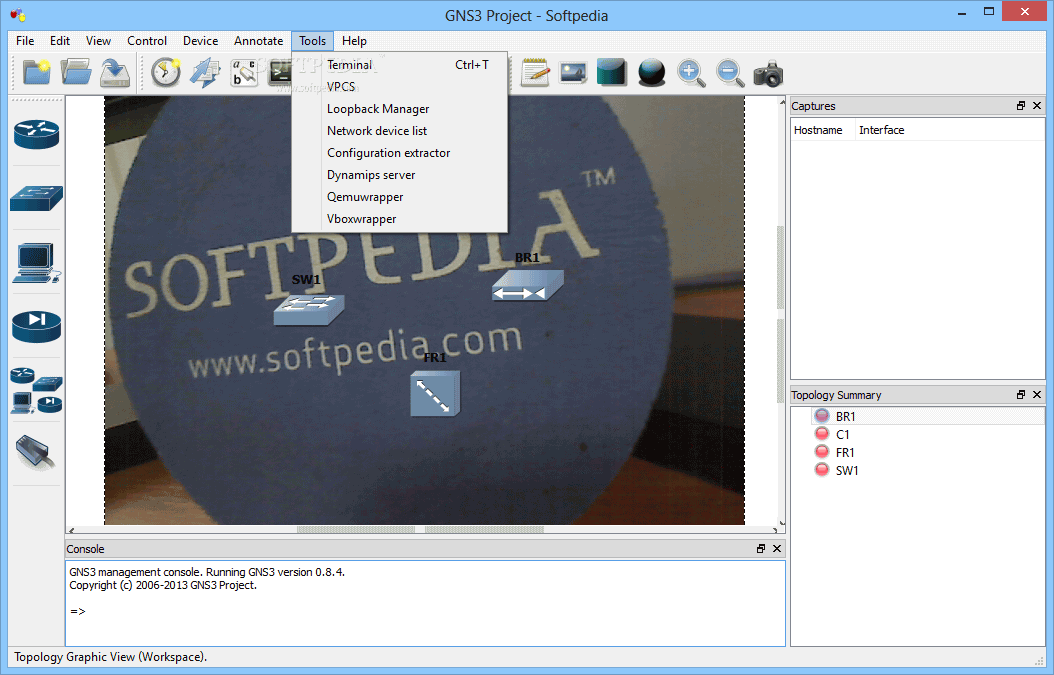This screenshot has width=1054, height=675.
Task: Select the BR1 bridge node on the canvas
Action: click(x=528, y=285)
